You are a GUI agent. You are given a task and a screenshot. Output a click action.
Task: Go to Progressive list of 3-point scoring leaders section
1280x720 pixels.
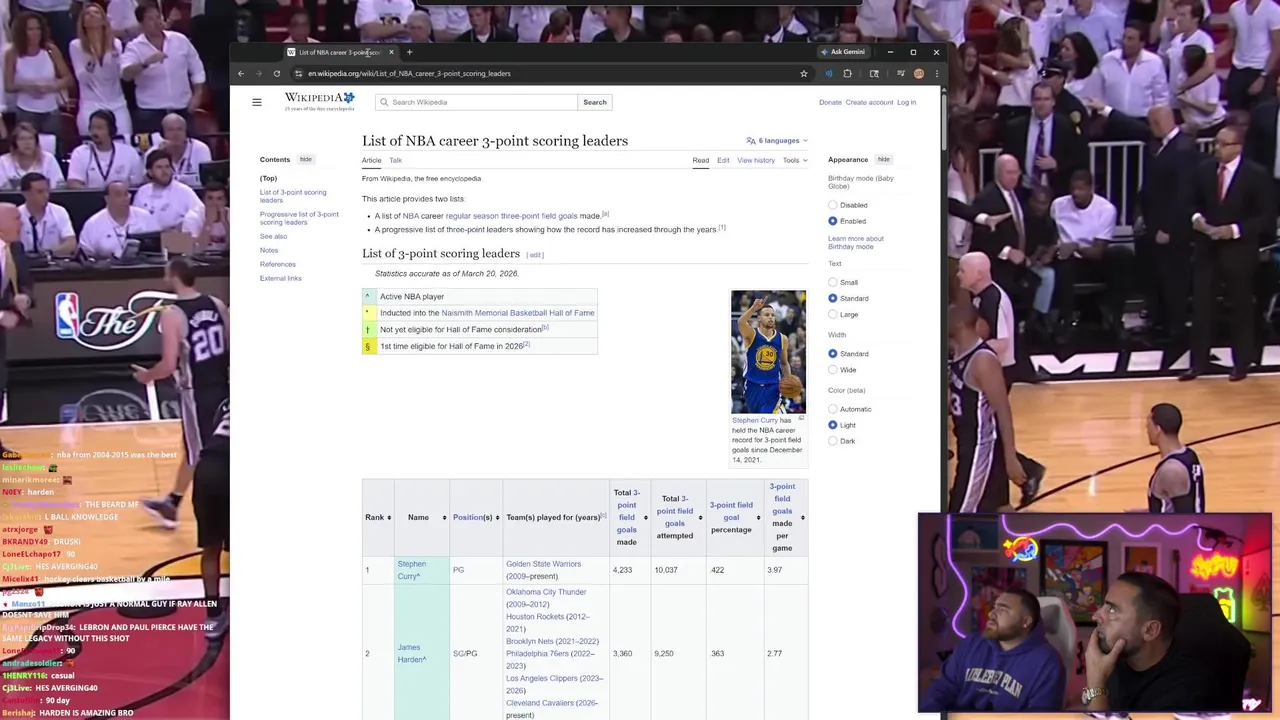pyautogui.click(x=299, y=218)
